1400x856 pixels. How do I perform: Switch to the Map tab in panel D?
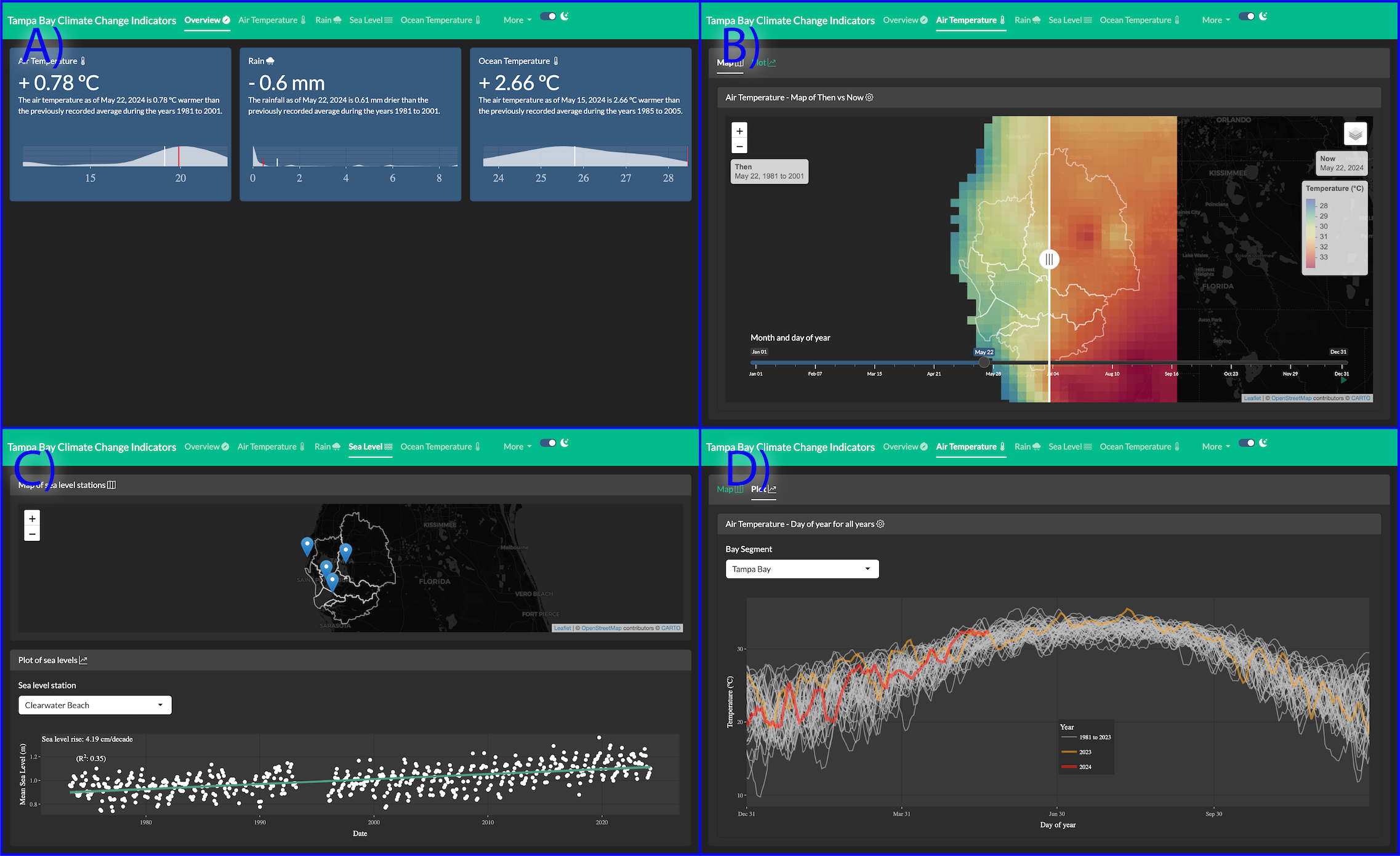(730, 489)
